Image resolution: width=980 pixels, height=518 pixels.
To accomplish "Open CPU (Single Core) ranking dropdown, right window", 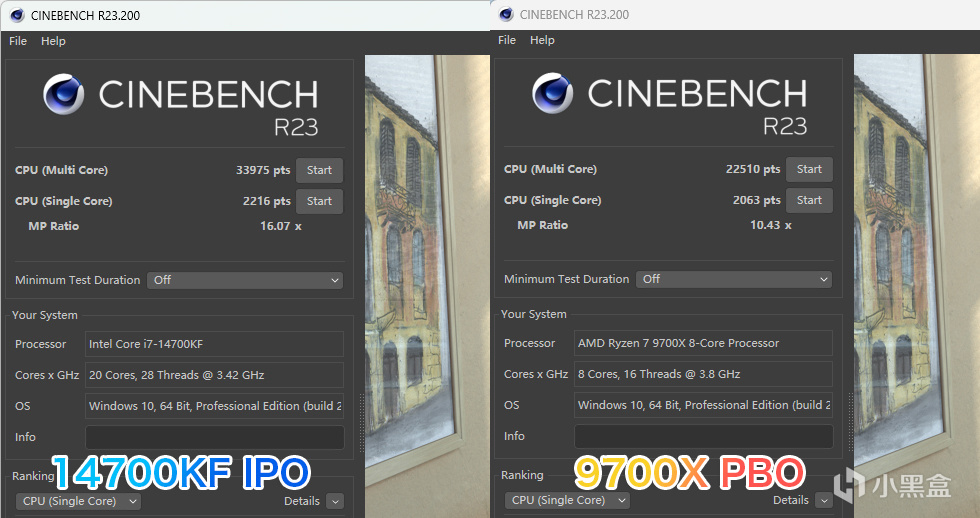I will tap(567, 500).
